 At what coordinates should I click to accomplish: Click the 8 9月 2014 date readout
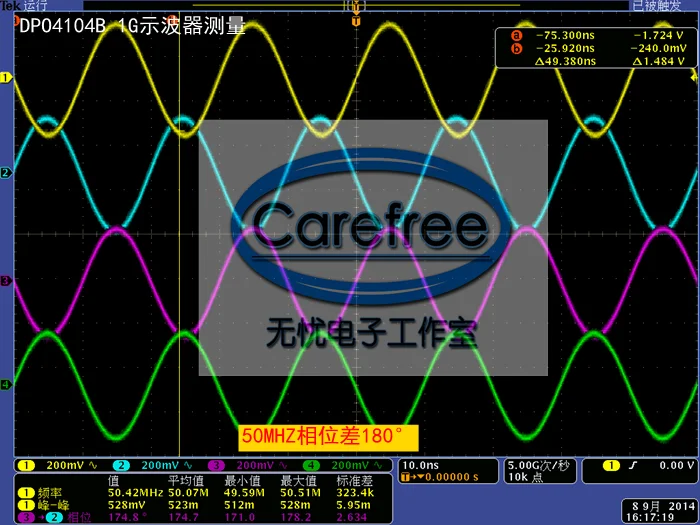[663, 507]
